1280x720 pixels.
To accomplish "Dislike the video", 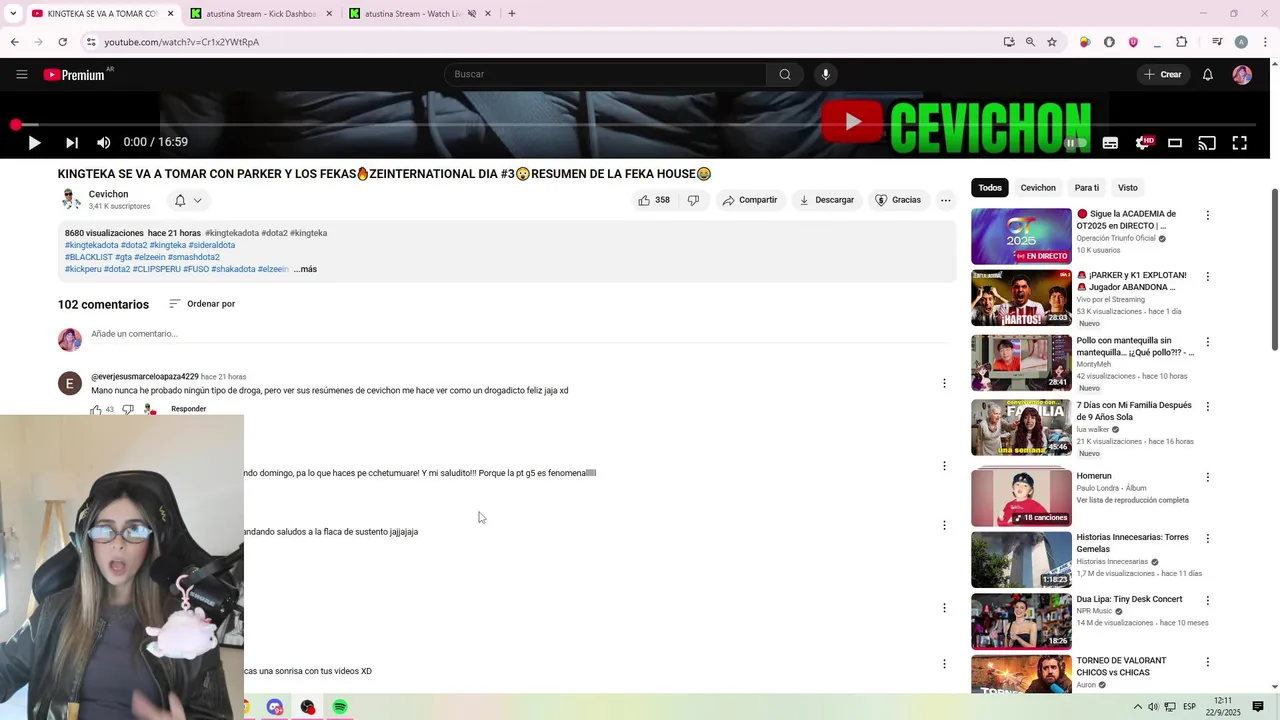I will point(694,200).
